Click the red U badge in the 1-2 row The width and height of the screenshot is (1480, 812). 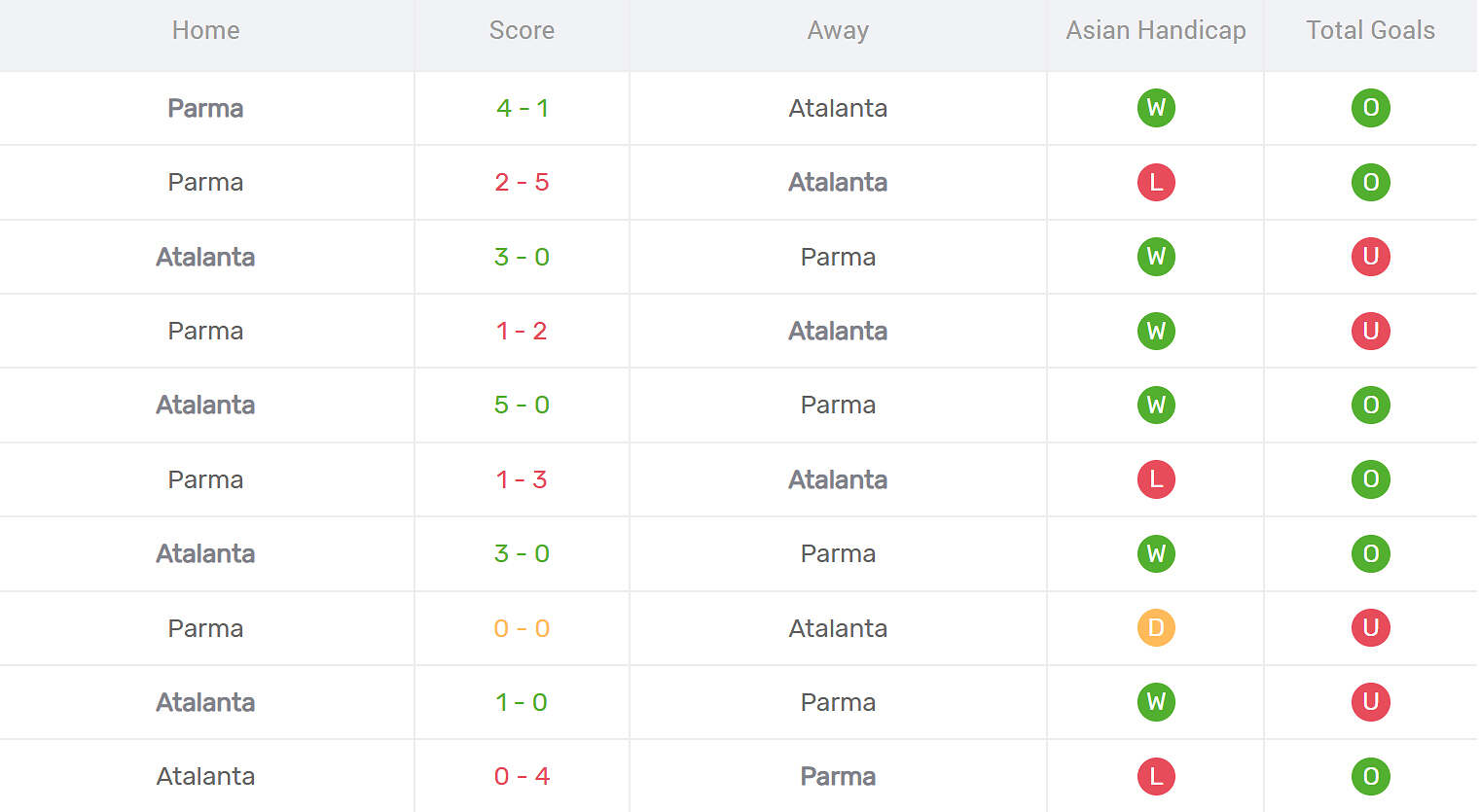[1370, 331]
